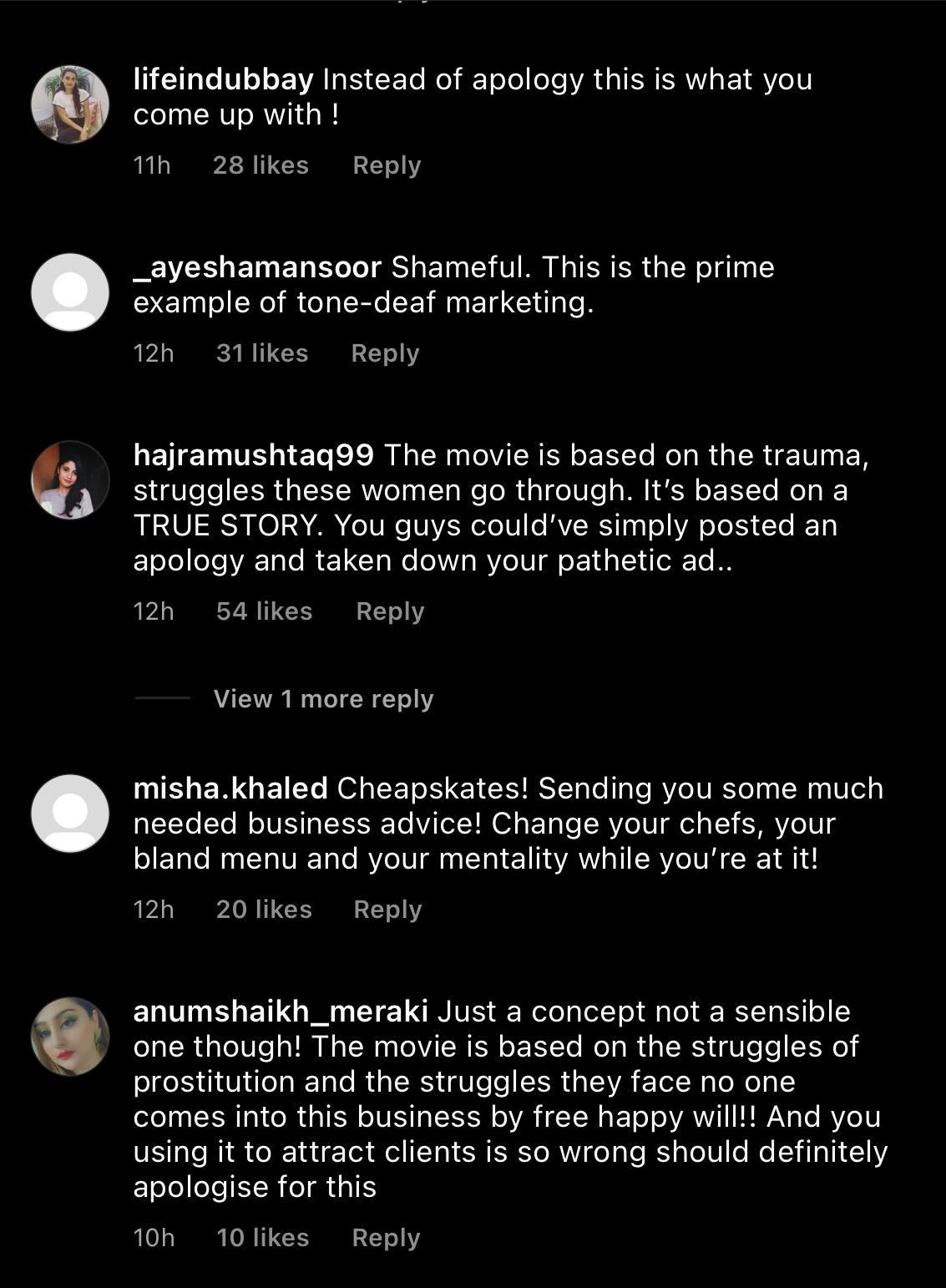Viewport: 946px width, 1288px height.
Task: Reply to anumshaikh_meraki's comment
Action: pos(386,1238)
